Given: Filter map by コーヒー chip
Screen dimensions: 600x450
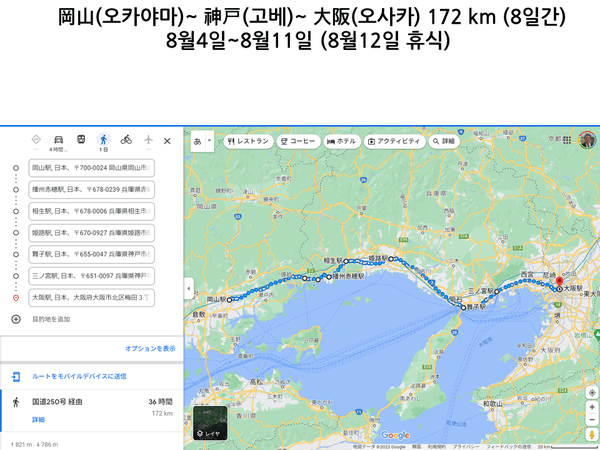Looking at the screenshot, I should (299, 142).
